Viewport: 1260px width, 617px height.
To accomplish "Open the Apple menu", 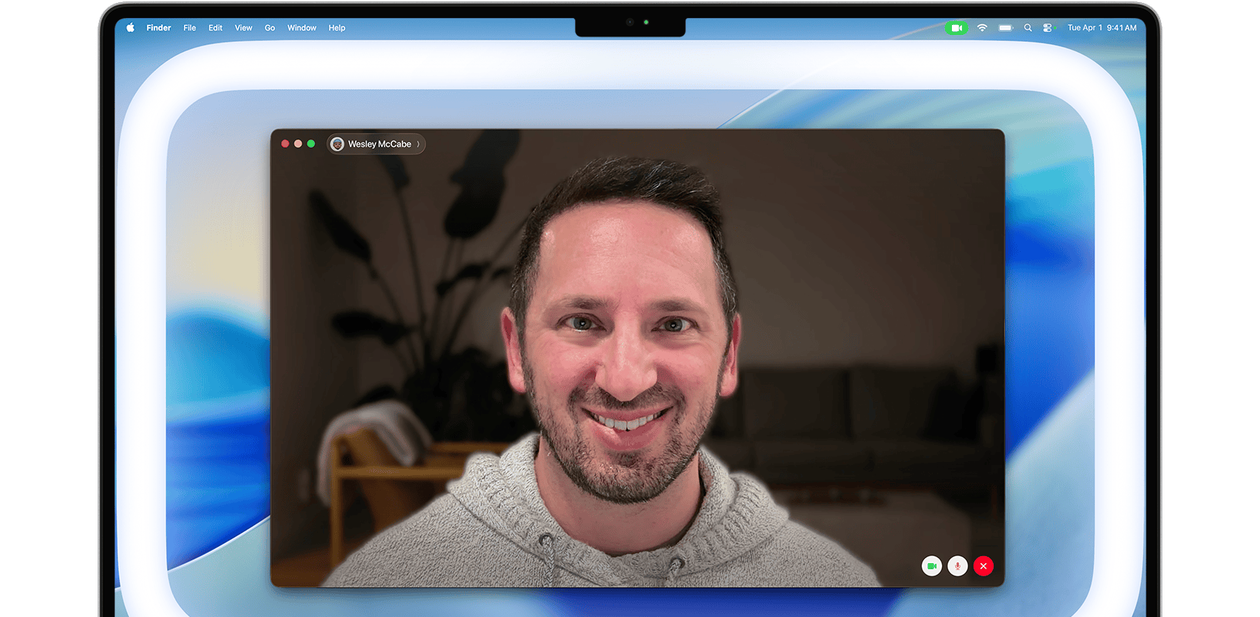I will tap(129, 27).
